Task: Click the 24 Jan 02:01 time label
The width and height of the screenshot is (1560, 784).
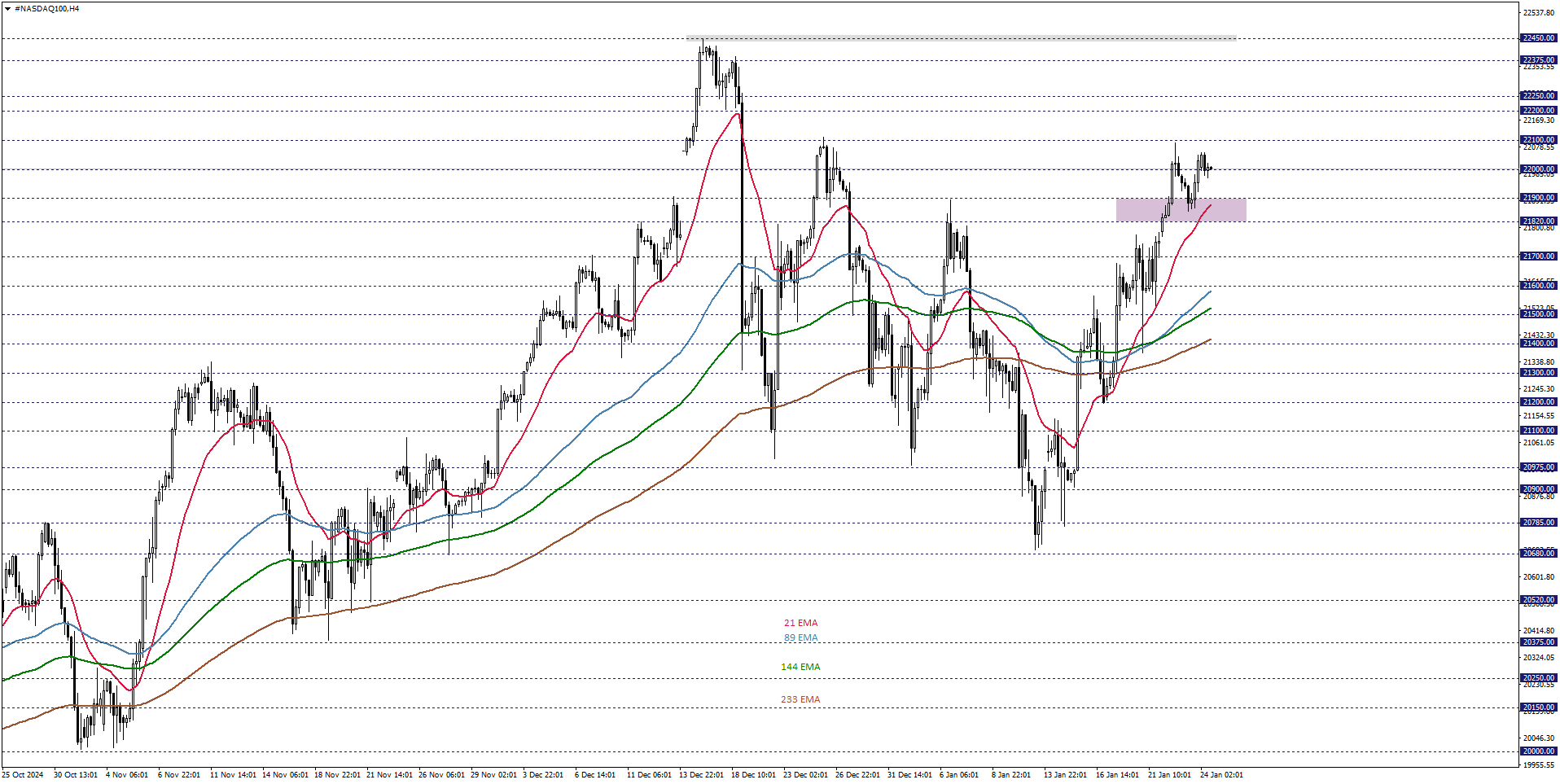Action: [x=1221, y=775]
